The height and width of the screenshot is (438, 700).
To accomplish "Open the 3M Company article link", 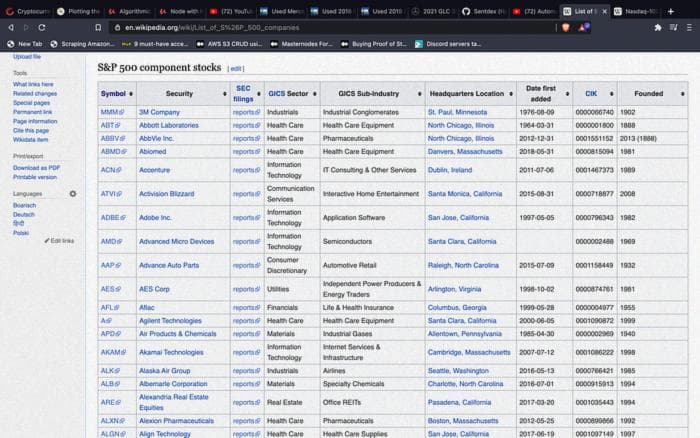I will click(159, 112).
